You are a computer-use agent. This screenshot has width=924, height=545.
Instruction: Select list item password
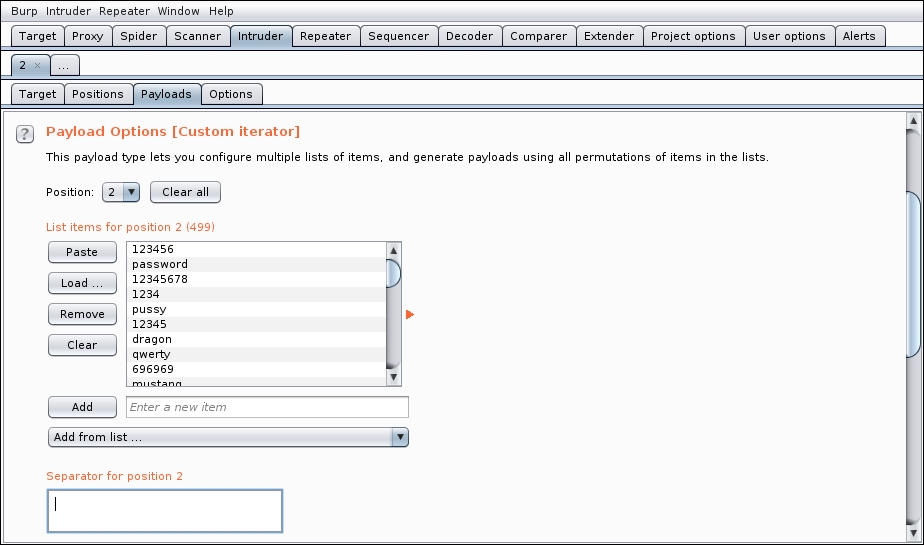coord(256,264)
